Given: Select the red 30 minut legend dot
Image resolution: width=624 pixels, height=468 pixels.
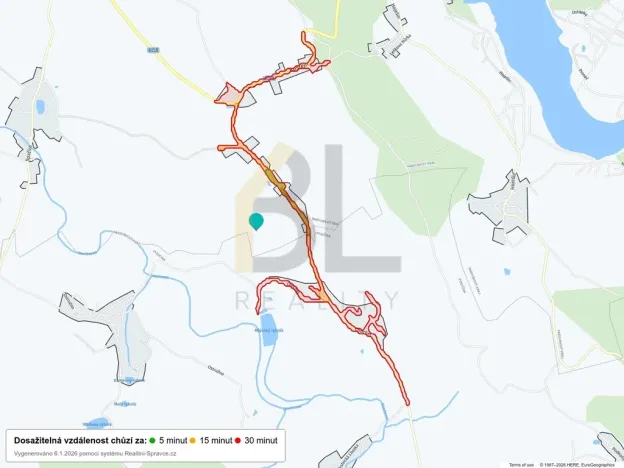Looking at the screenshot, I should tap(238, 441).
